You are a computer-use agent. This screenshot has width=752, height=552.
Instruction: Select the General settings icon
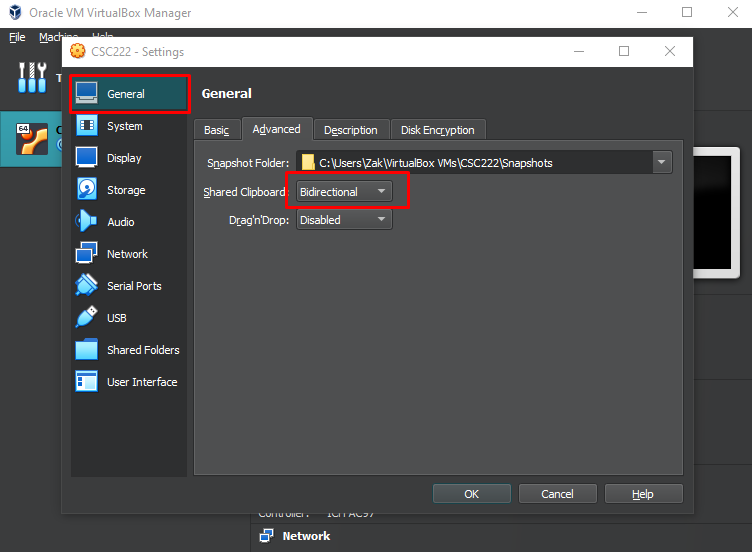pos(88,94)
